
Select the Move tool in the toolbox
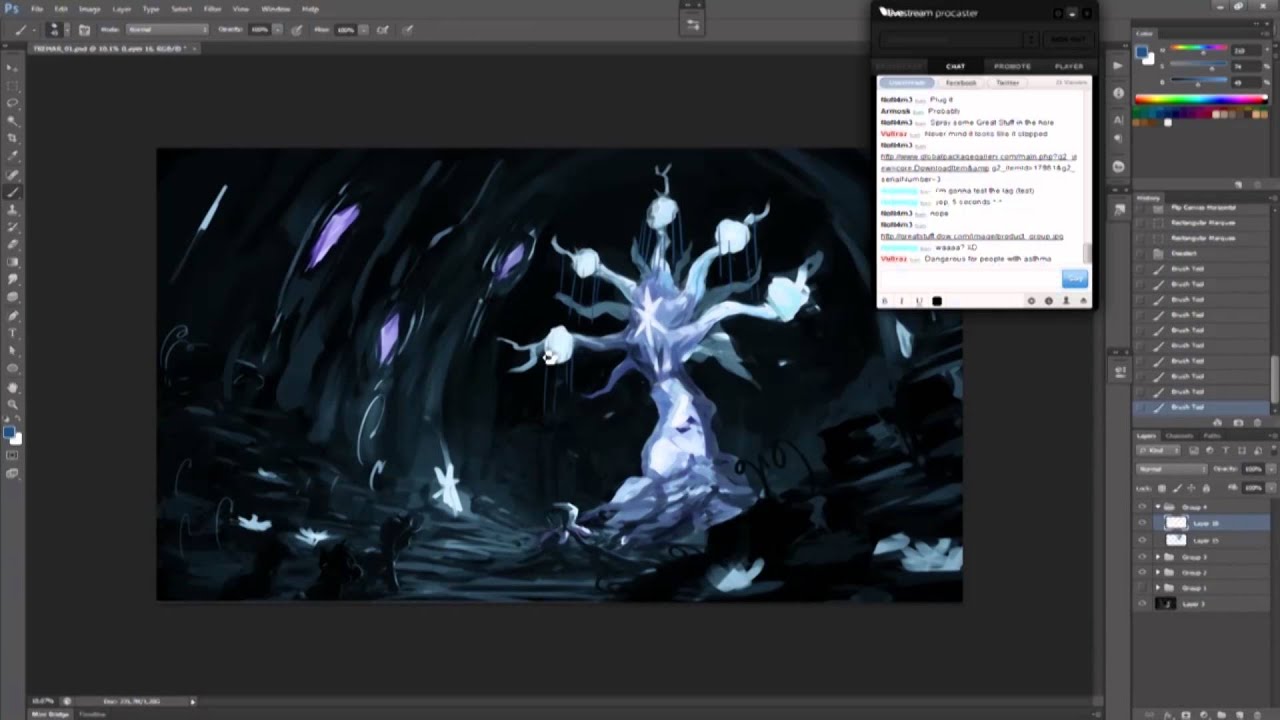click(x=13, y=67)
